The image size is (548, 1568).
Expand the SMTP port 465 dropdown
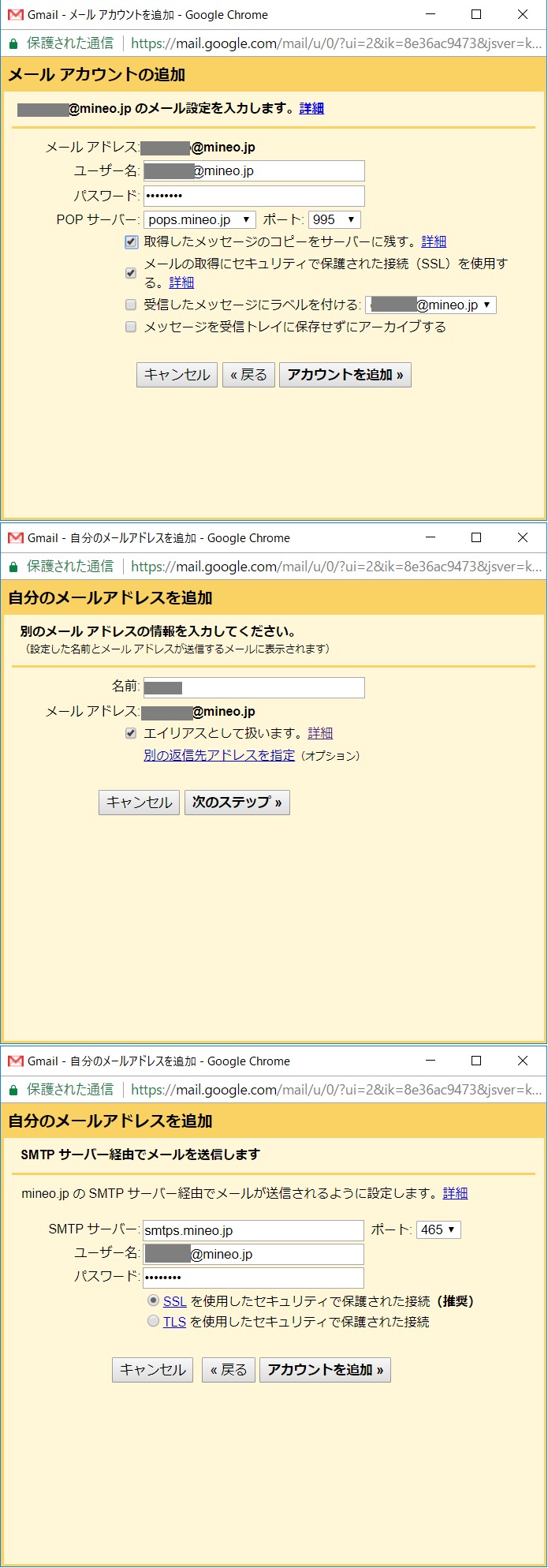[438, 1229]
